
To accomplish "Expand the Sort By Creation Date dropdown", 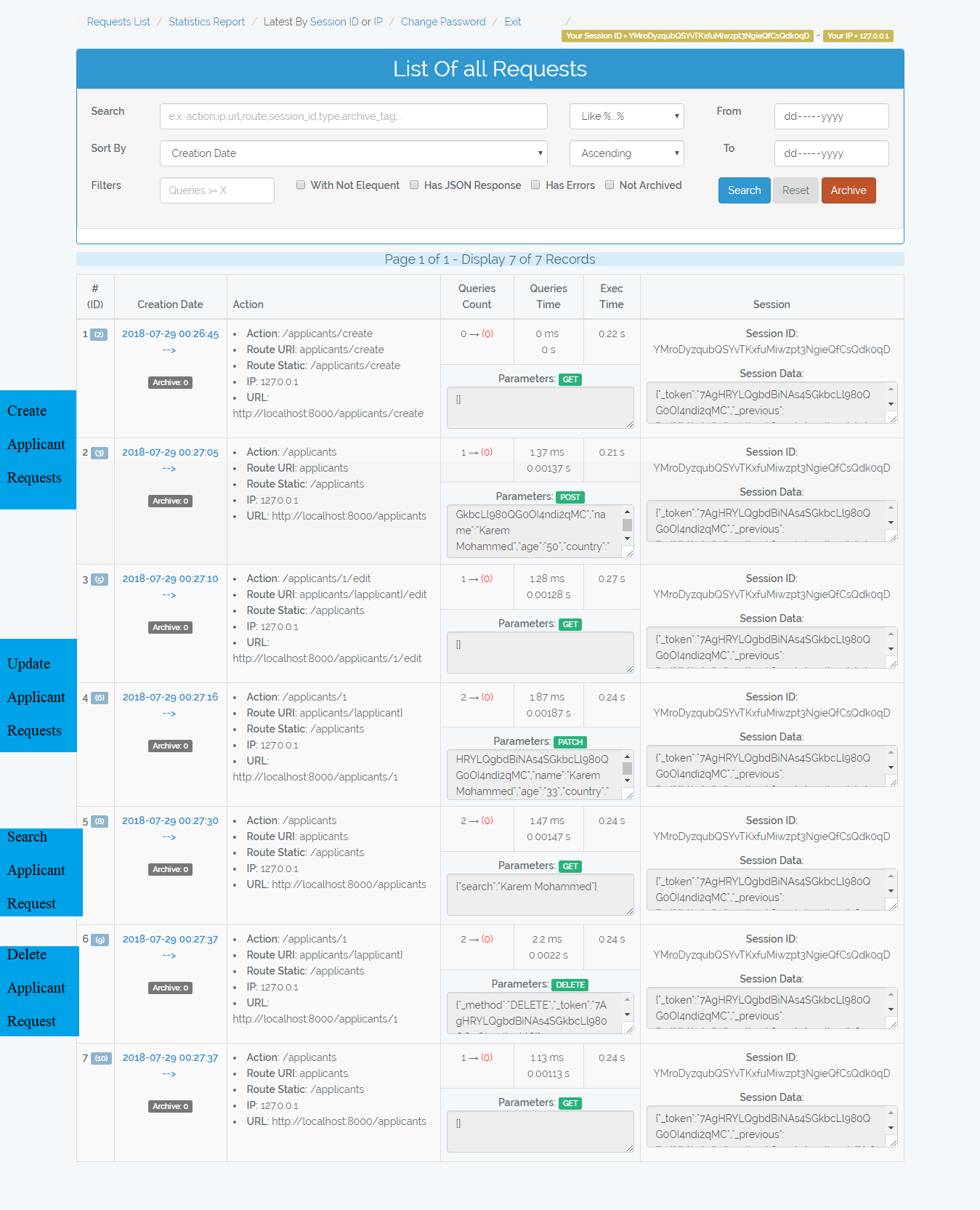I will (x=353, y=153).
